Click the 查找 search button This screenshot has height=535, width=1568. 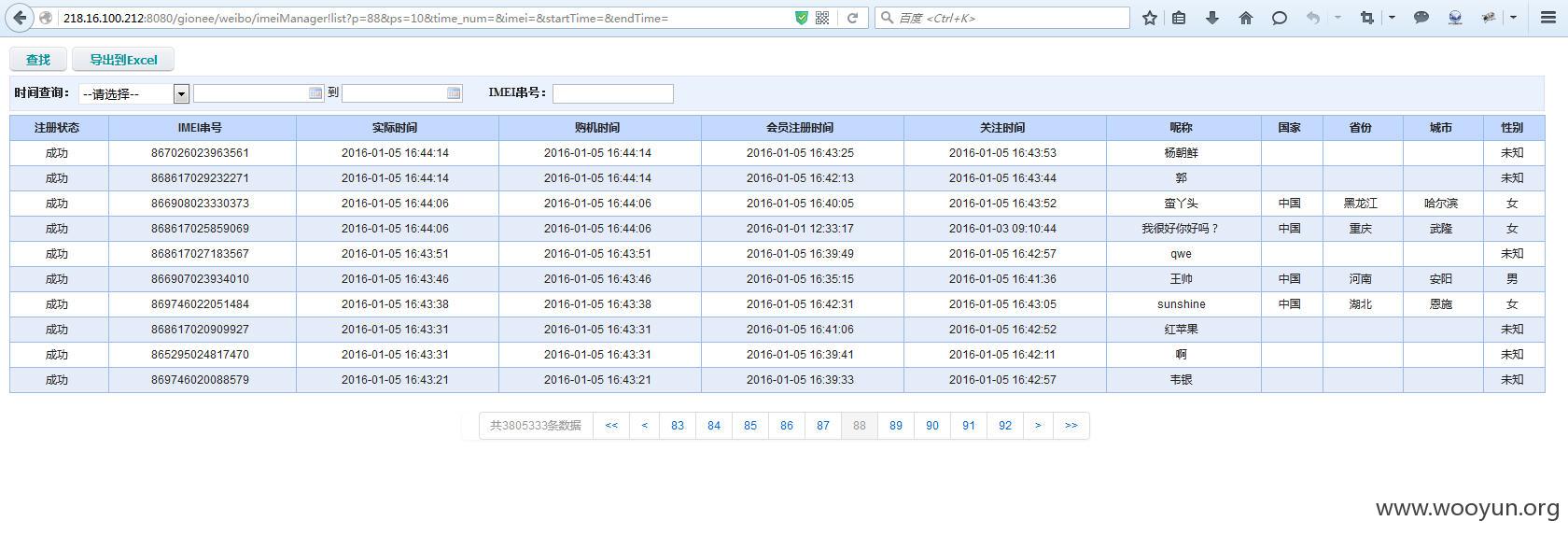click(38, 60)
